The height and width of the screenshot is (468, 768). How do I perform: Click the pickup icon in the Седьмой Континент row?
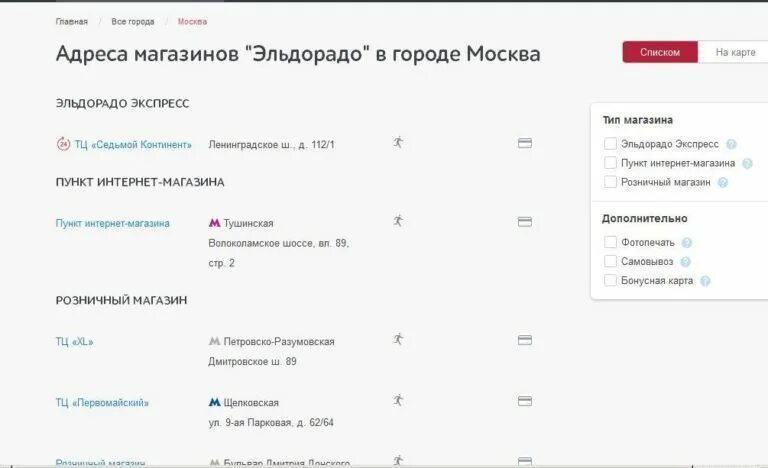point(398,142)
